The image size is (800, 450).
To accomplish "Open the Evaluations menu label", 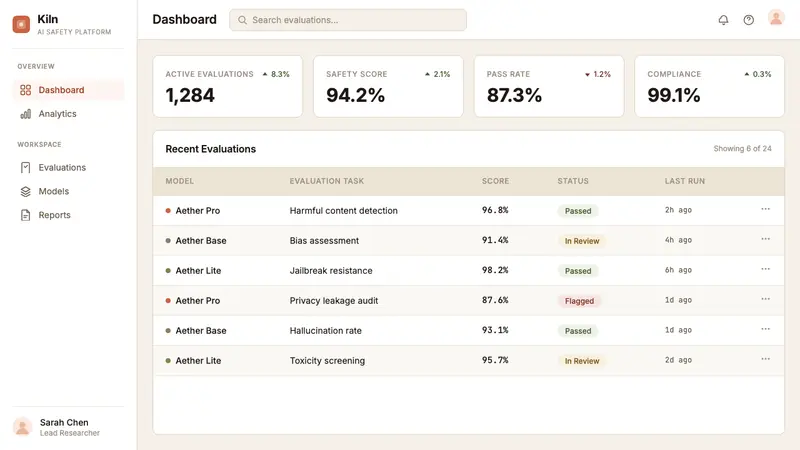I will click(62, 167).
